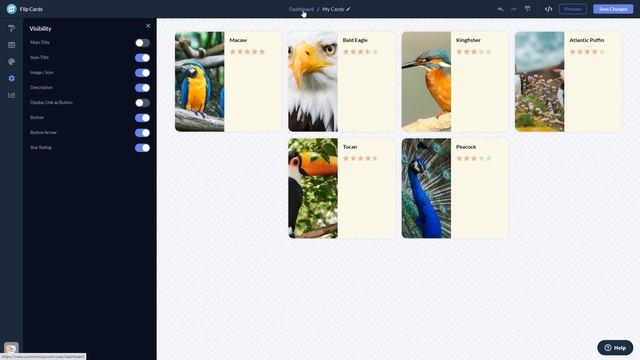Click the Tucan star rating
This screenshot has height=360, width=640.
point(360,158)
